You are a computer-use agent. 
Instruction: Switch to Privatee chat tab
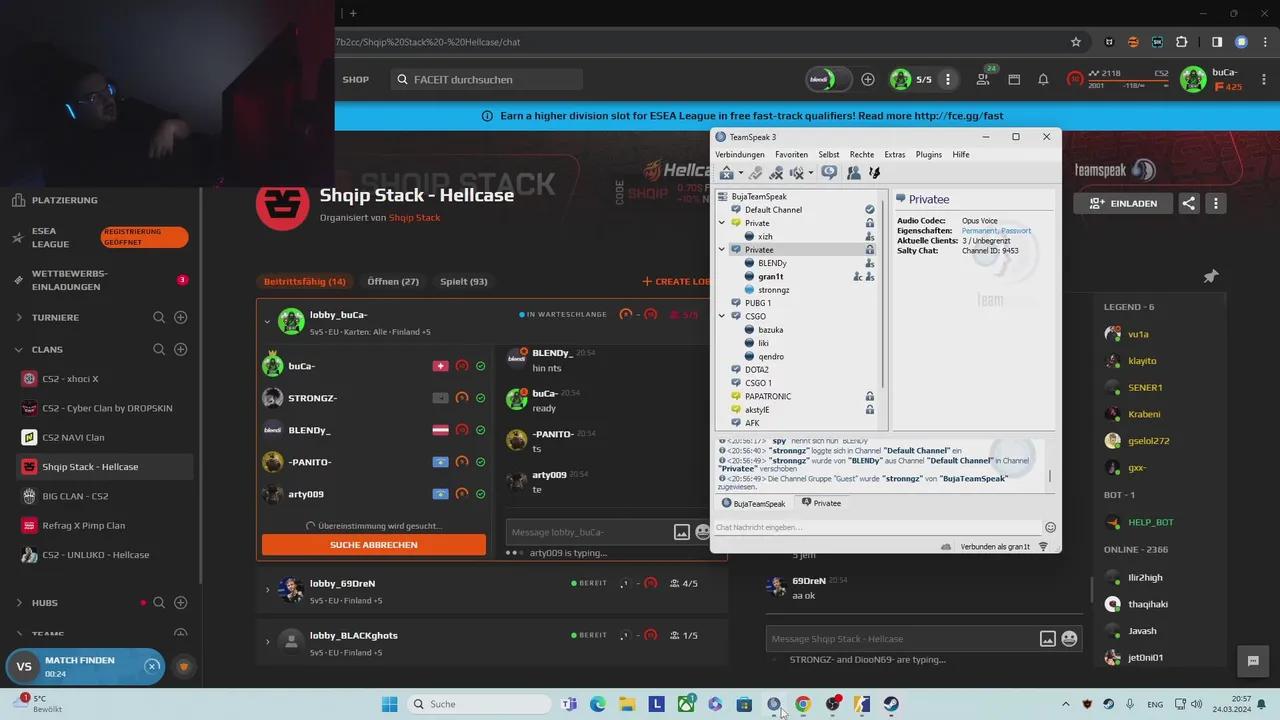click(821, 504)
